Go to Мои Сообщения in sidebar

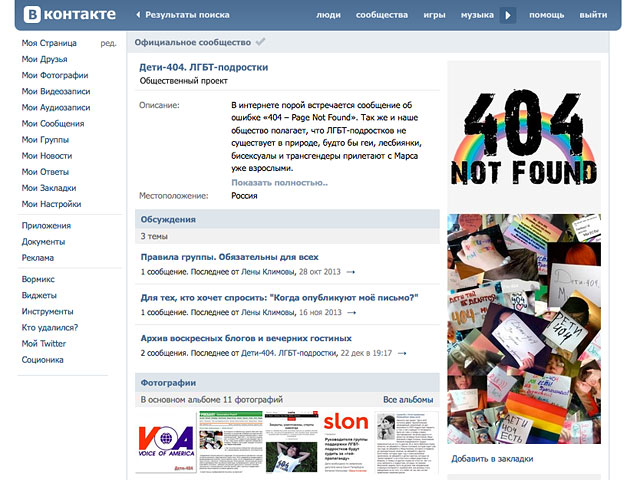53,124
